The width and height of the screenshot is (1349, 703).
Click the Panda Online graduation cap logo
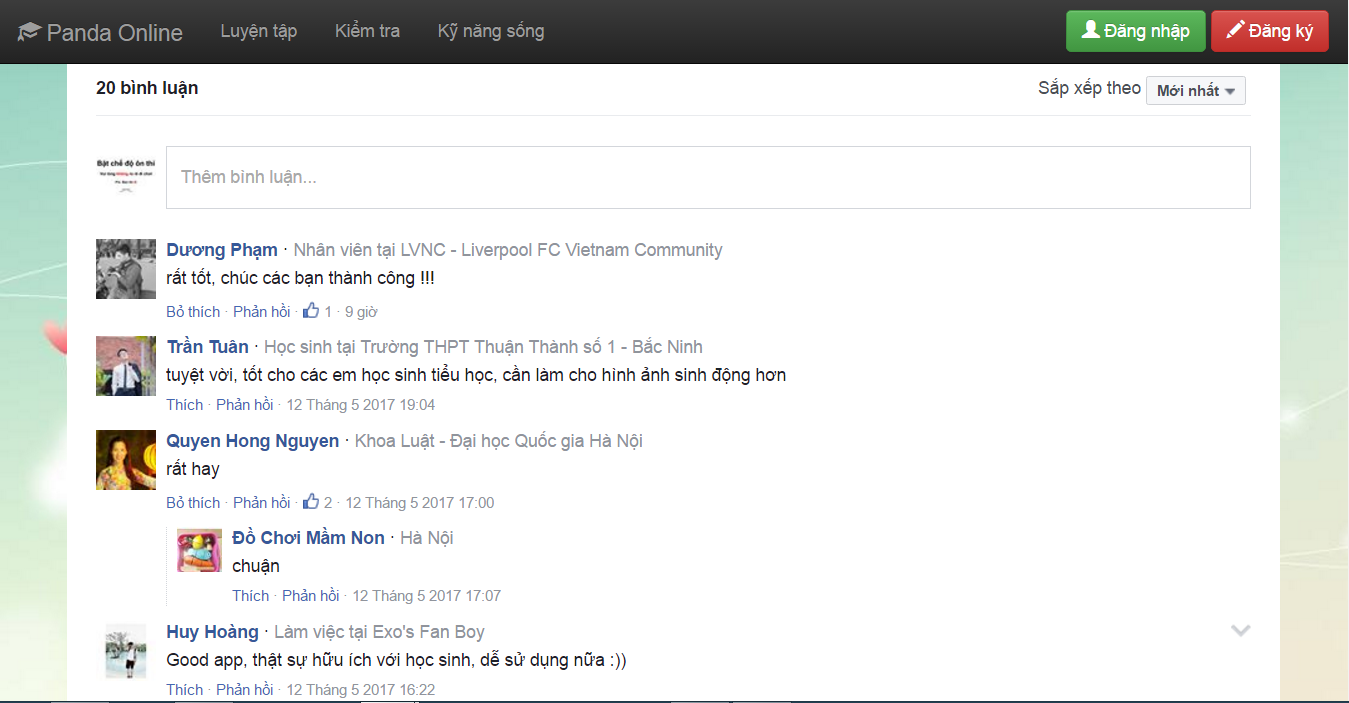pos(28,32)
